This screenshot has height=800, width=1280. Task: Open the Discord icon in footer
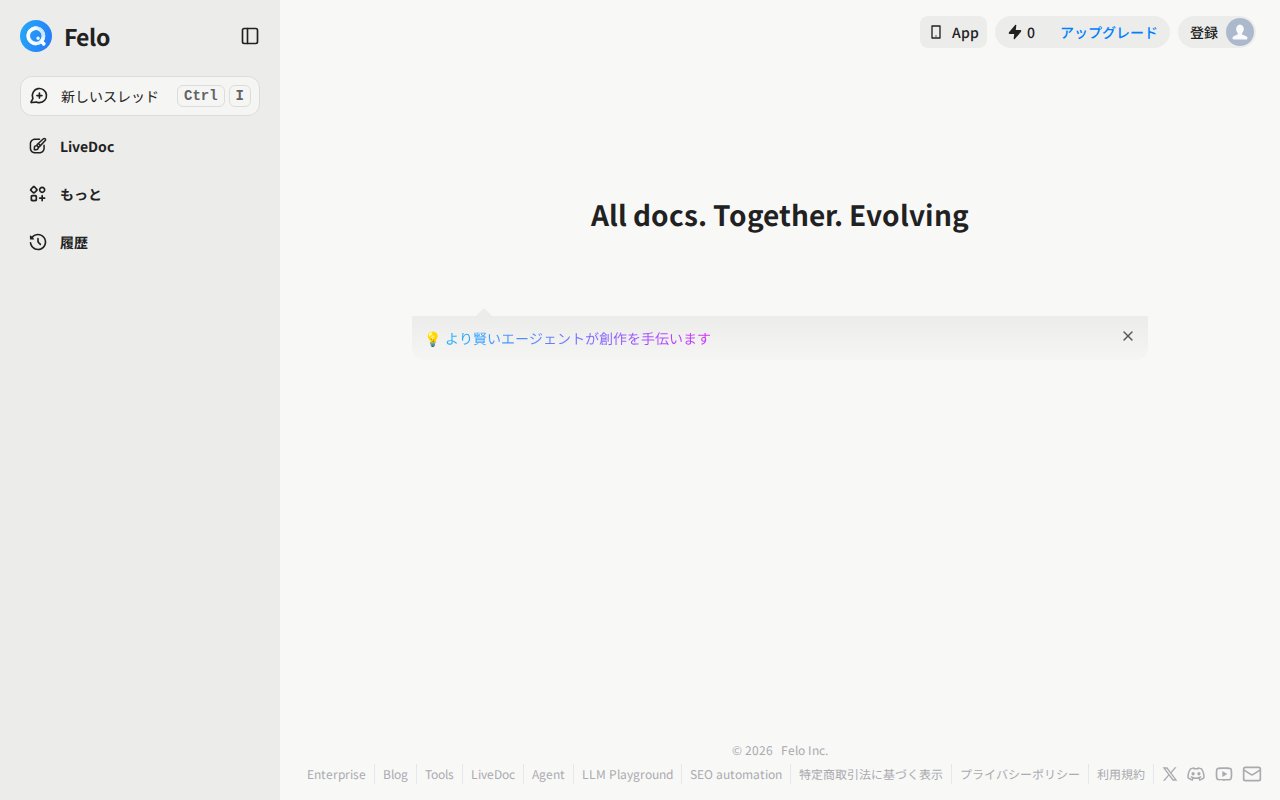click(1196, 774)
